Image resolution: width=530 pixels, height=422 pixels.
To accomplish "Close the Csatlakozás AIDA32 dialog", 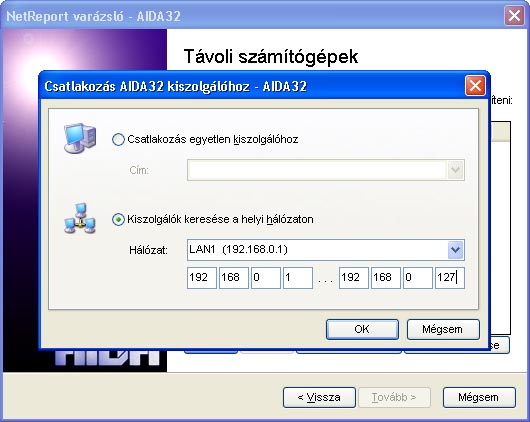I will click(x=475, y=86).
